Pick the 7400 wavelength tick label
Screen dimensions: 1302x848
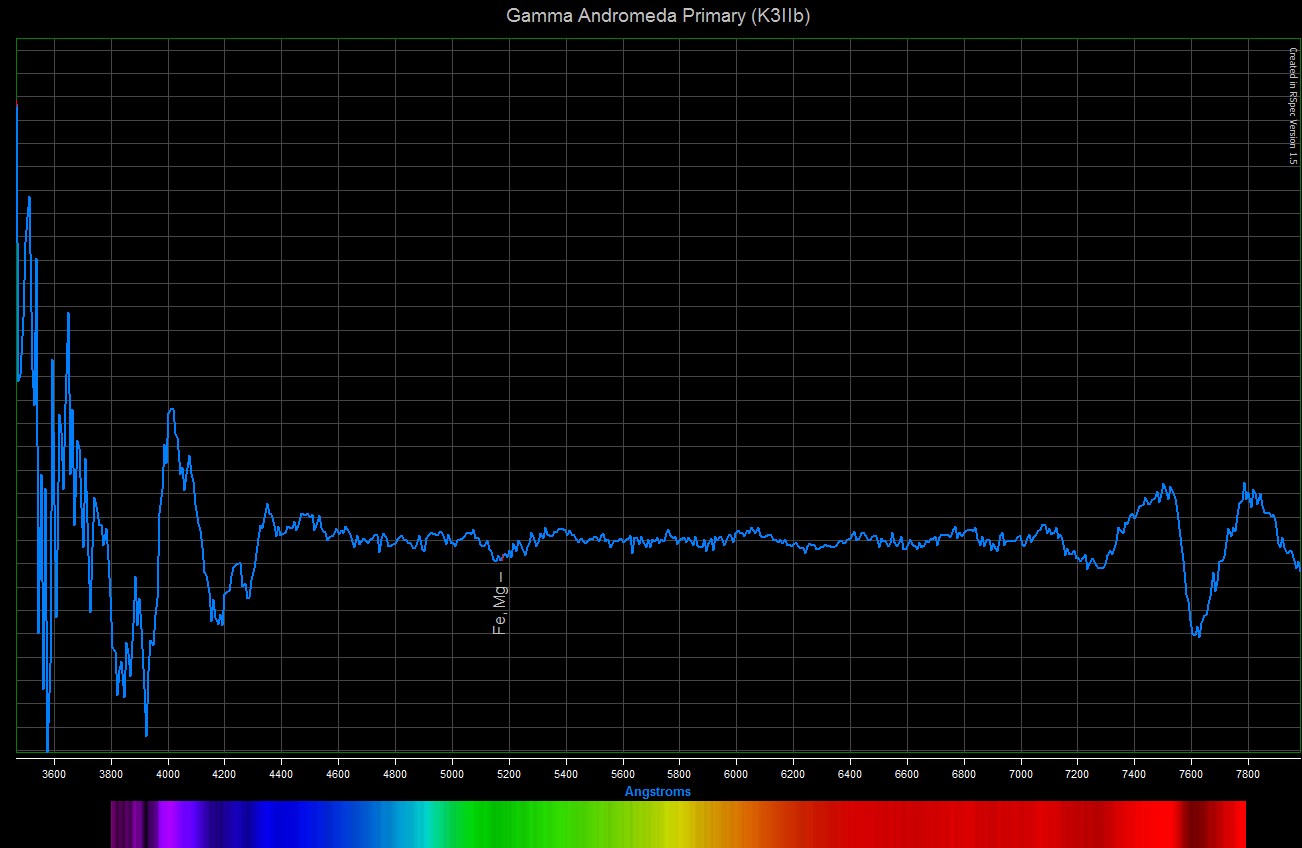click(x=1135, y=773)
